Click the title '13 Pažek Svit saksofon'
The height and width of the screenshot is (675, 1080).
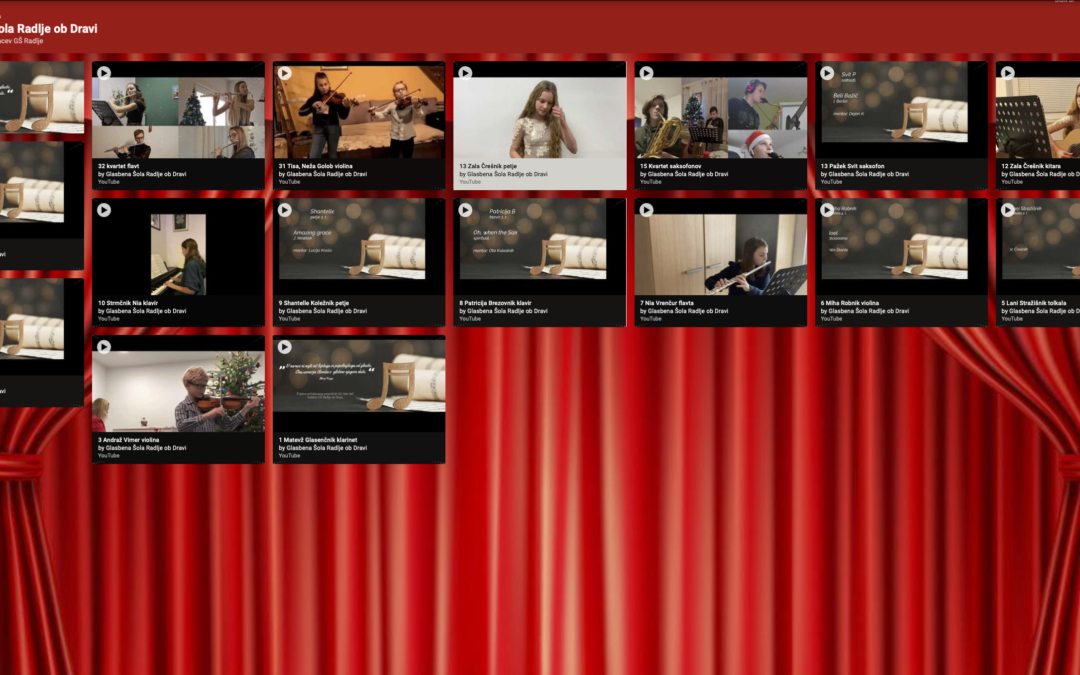(x=852, y=166)
